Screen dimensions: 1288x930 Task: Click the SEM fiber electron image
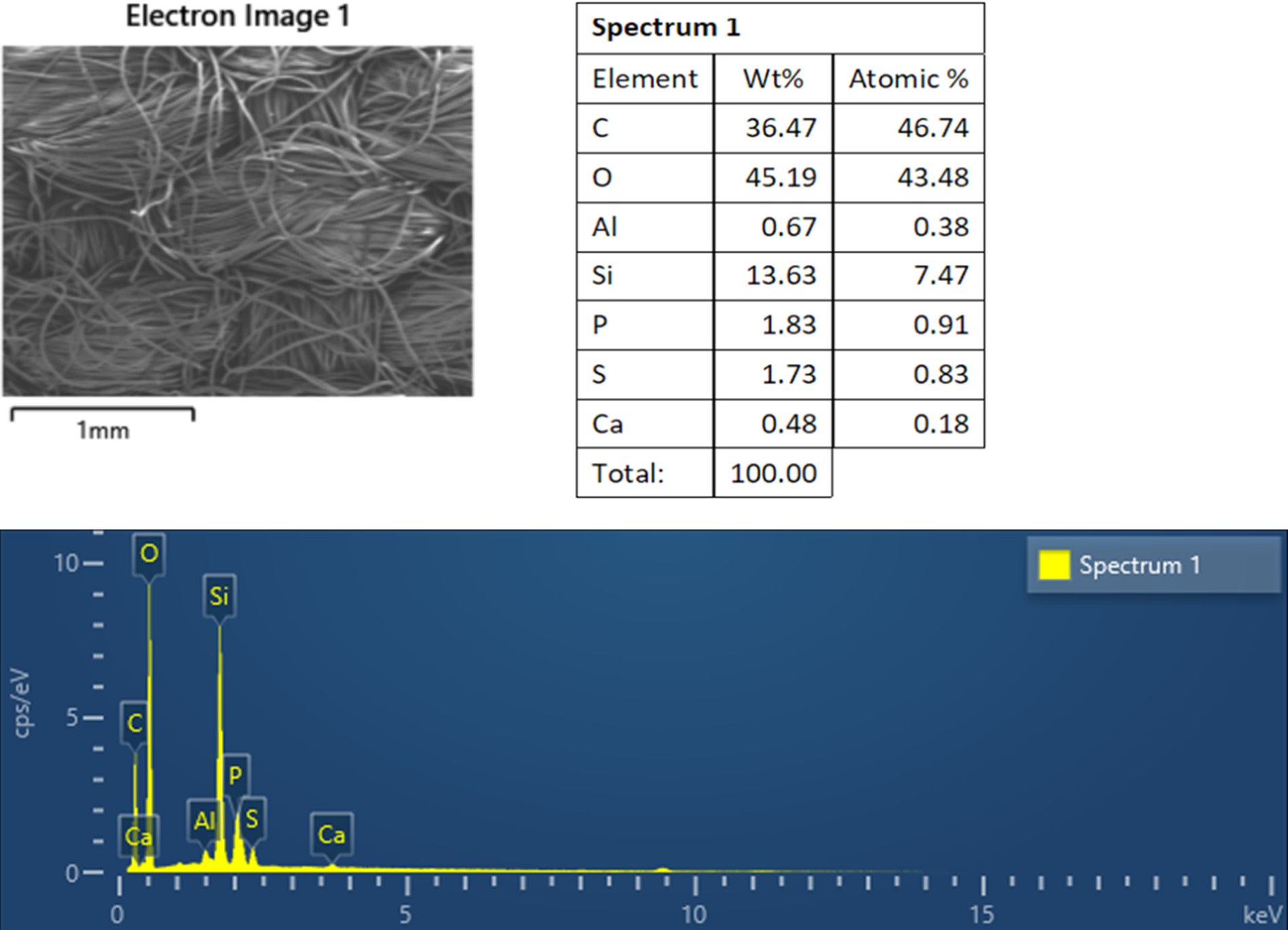[x=238, y=221]
